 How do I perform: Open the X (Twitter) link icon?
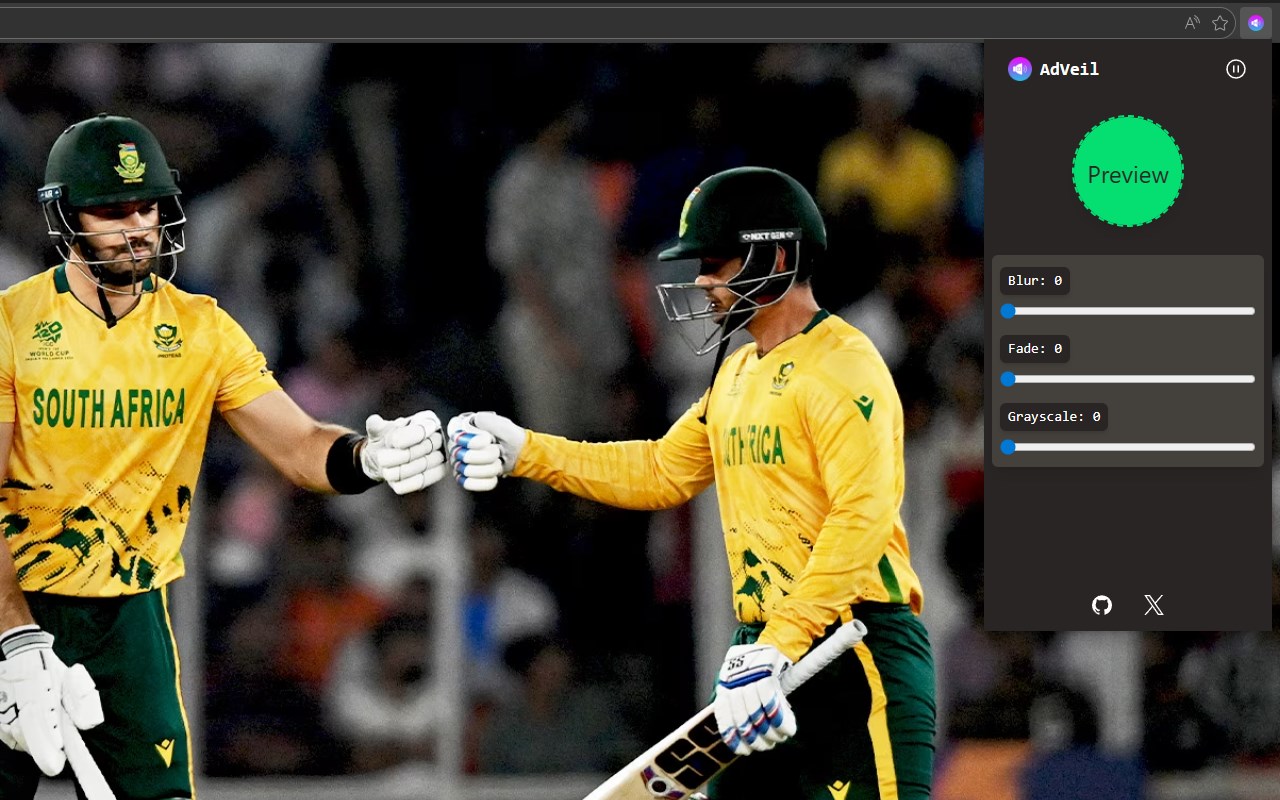pyautogui.click(x=1154, y=605)
